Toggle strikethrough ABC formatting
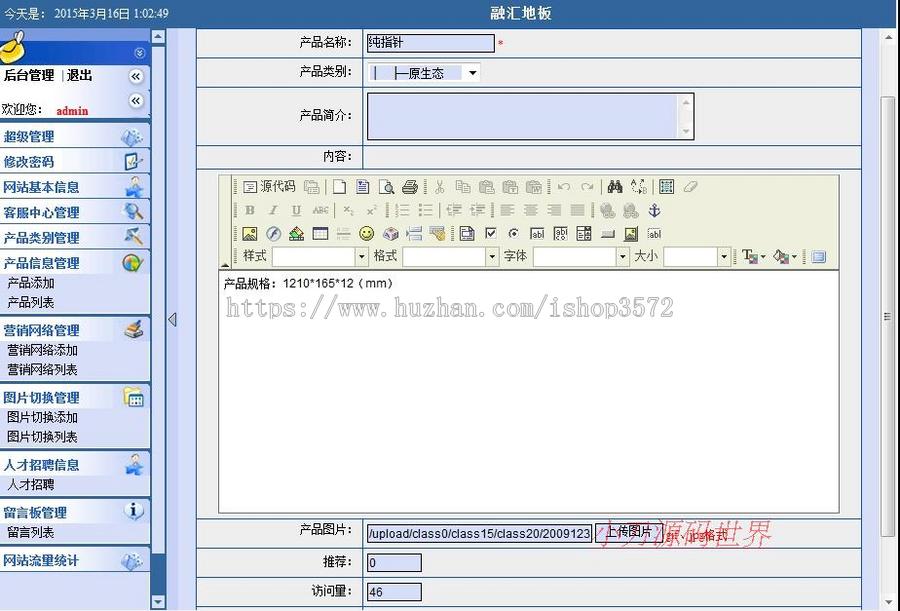 tap(320, 210)
